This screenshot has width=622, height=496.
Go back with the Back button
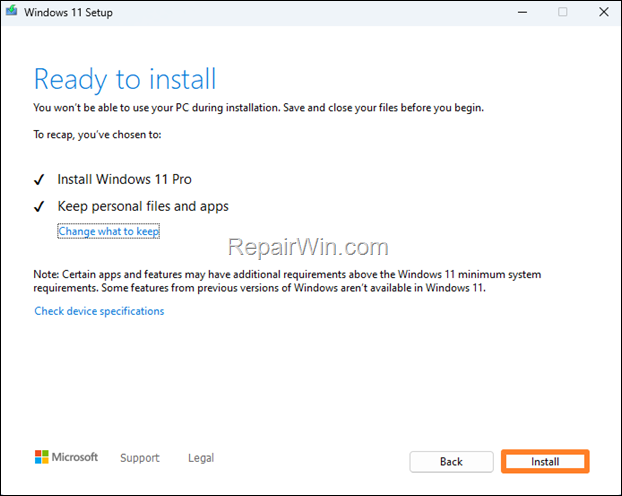click(x=451, y=461)
